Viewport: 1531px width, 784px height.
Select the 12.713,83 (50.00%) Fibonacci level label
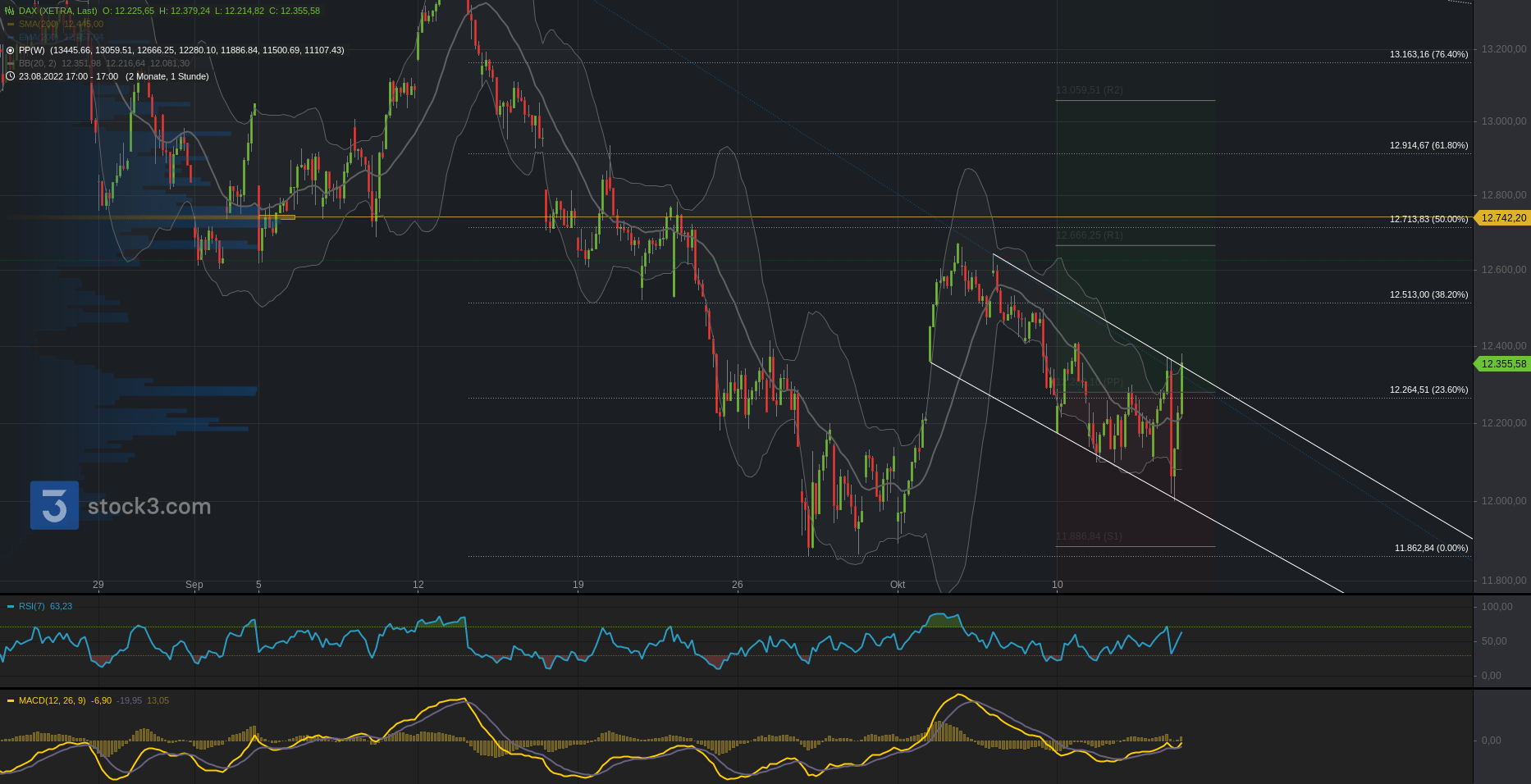tap(1428, 219)
